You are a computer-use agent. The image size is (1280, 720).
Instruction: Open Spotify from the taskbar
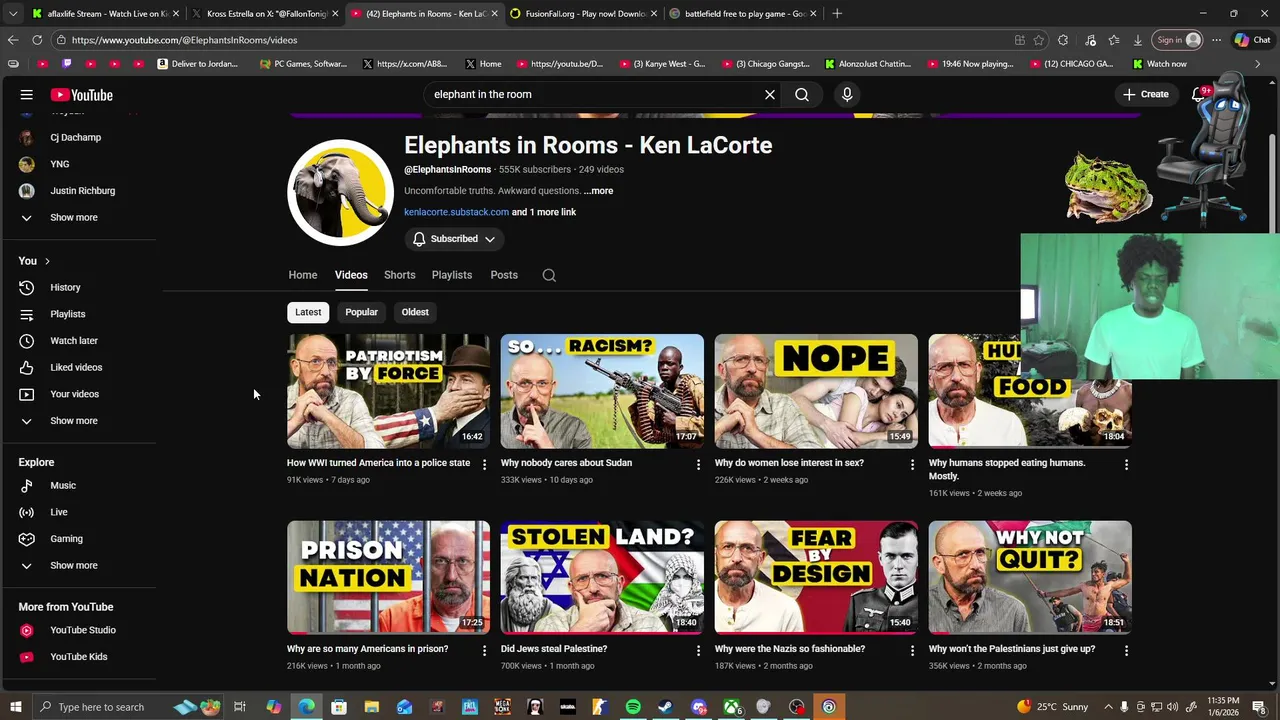pos(633,707)
